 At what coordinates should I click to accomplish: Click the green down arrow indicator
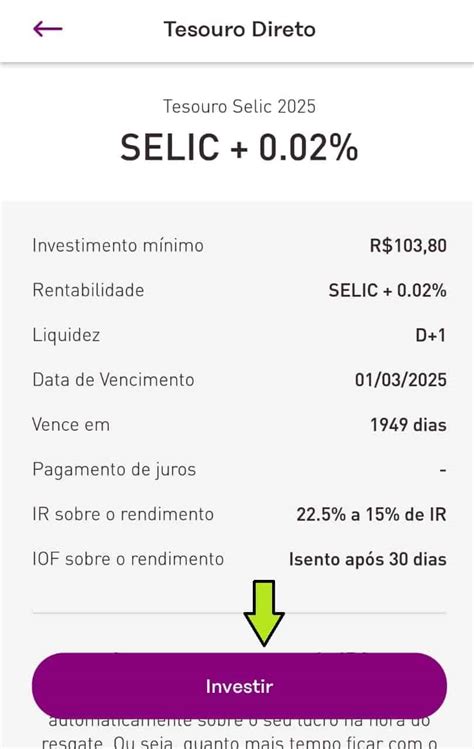264,613
